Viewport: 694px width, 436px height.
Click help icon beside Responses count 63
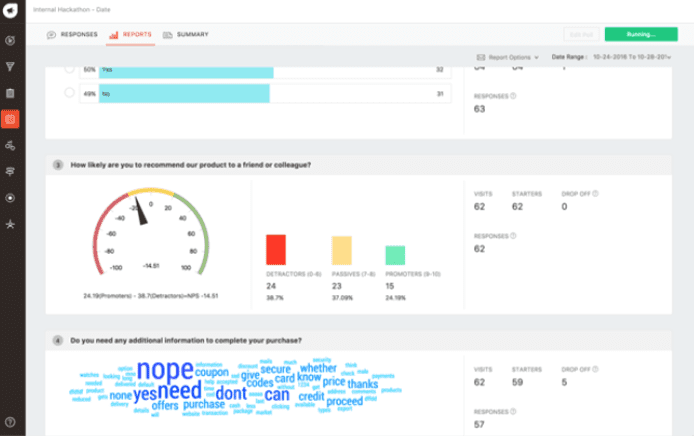click(x=513, y=96)
